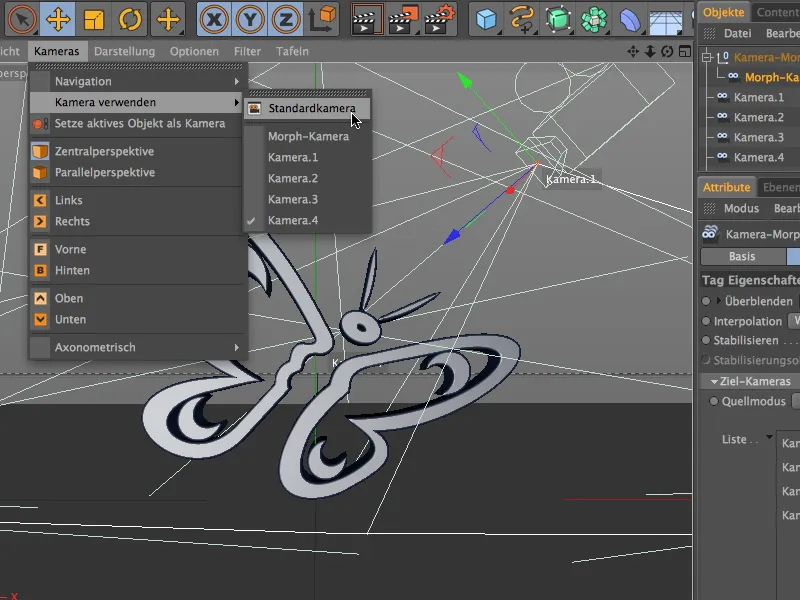Open the floor scene objects icon
This screenshot has height=600, width=800.
666,19
